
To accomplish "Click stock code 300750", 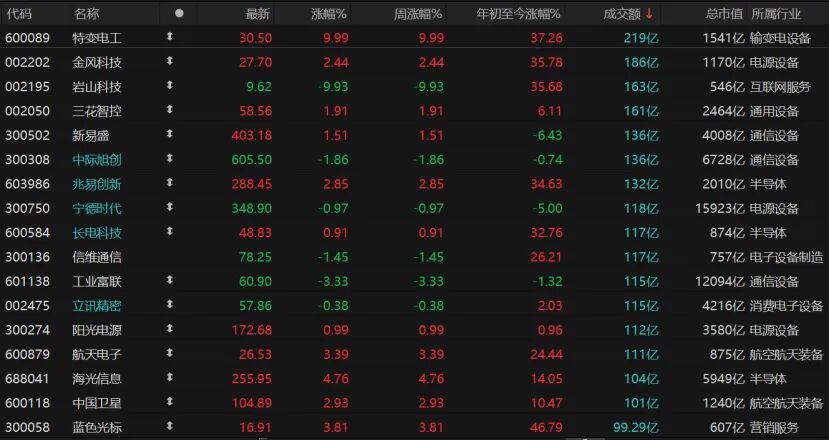I will pos(28,209).
